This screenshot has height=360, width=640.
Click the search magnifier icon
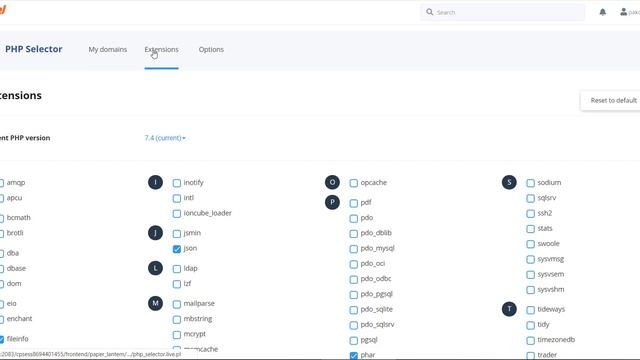429,12
